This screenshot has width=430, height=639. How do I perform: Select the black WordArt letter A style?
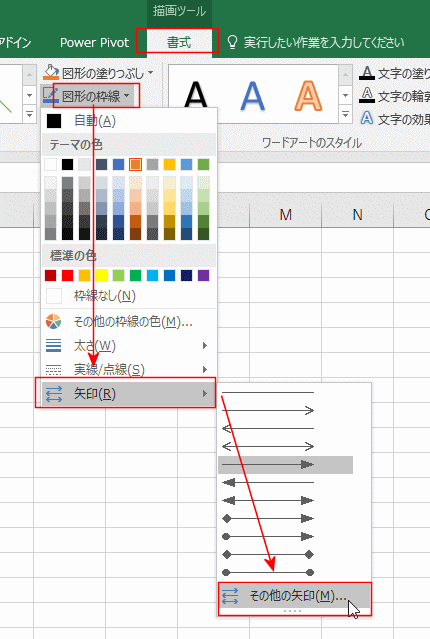196,96
